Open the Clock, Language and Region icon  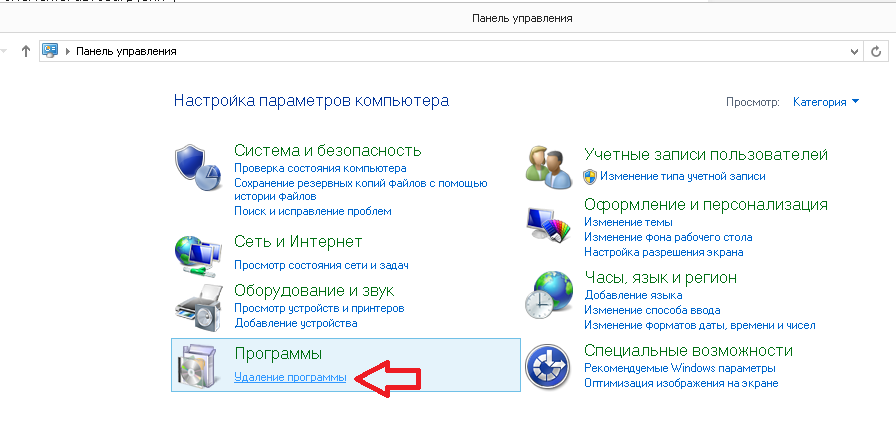pyautogui.click(x=547, y=295)
